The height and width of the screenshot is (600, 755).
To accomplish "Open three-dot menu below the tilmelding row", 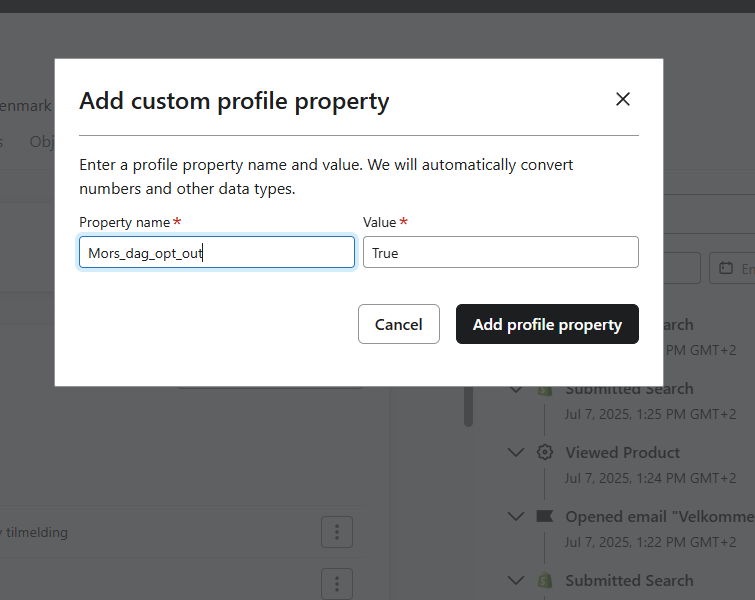I will [337, 583].
